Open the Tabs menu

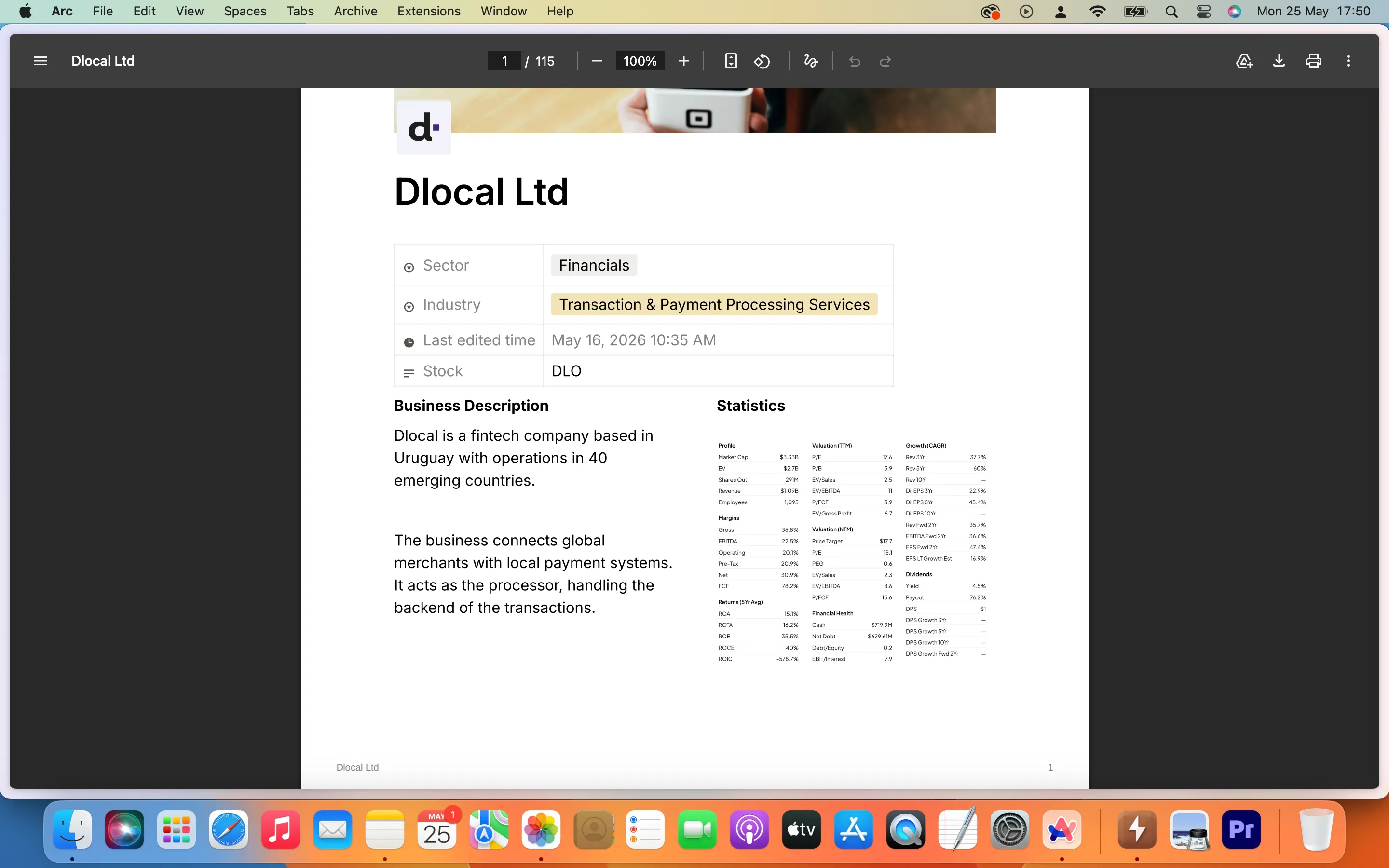tap(300, 12)
